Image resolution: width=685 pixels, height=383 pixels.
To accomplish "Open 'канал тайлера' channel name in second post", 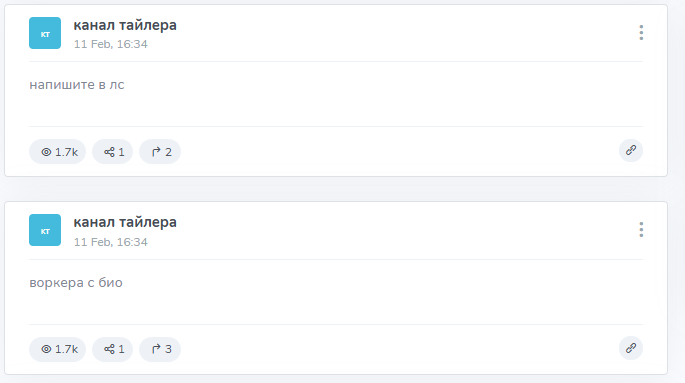I will 125,222.
